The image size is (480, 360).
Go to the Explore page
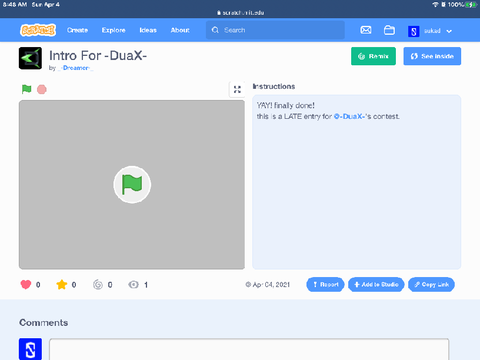113,30
